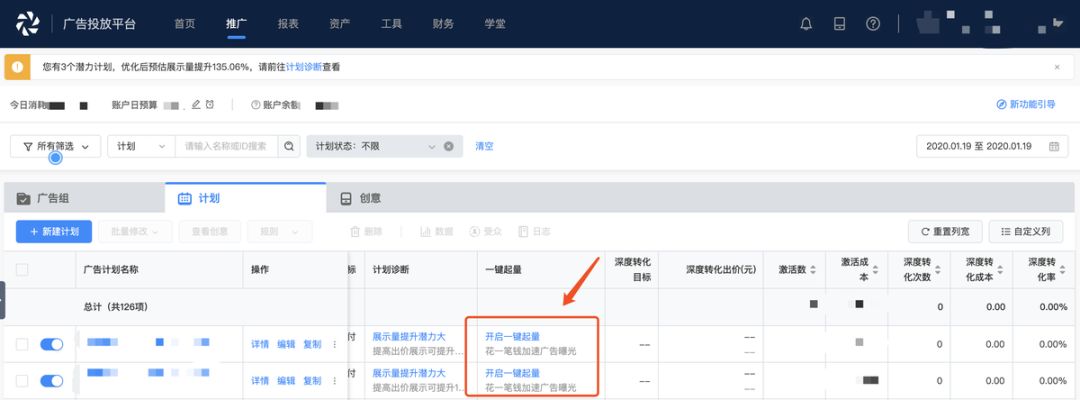Open the 计划 search type dropdown
Screen dimensions: 1080x400
140,146
